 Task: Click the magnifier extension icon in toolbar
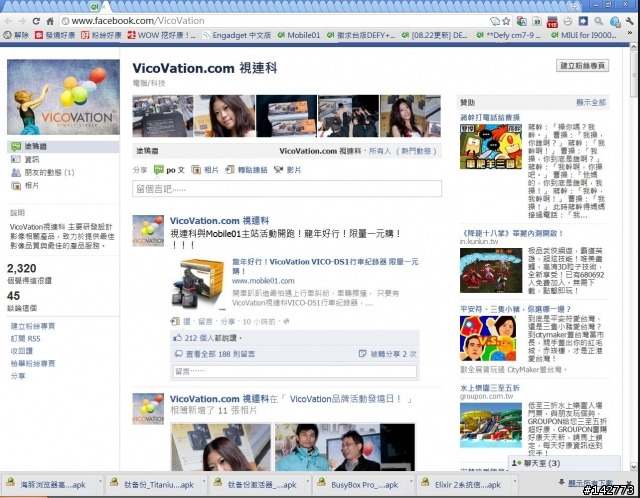[x=598, y=21]
